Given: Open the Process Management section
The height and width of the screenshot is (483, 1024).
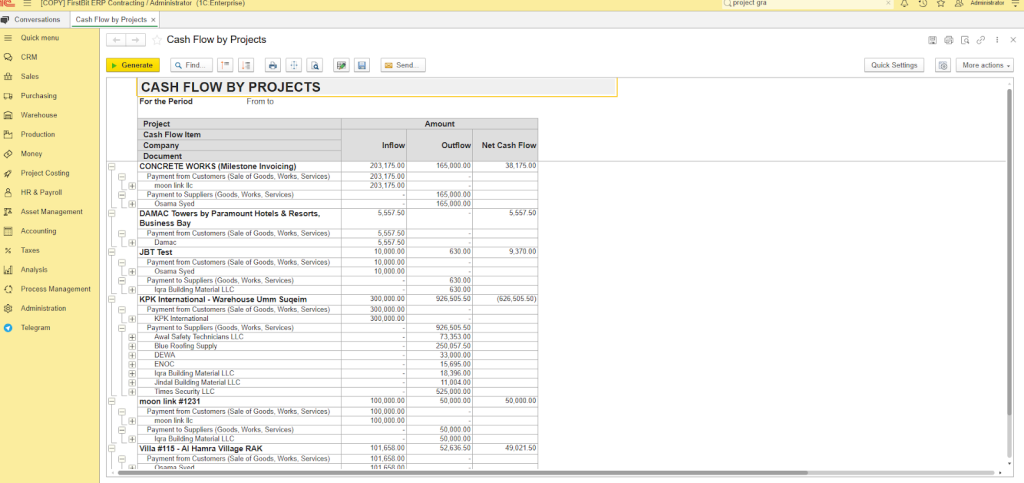Looking at the screenshot, I should [56, 289].
